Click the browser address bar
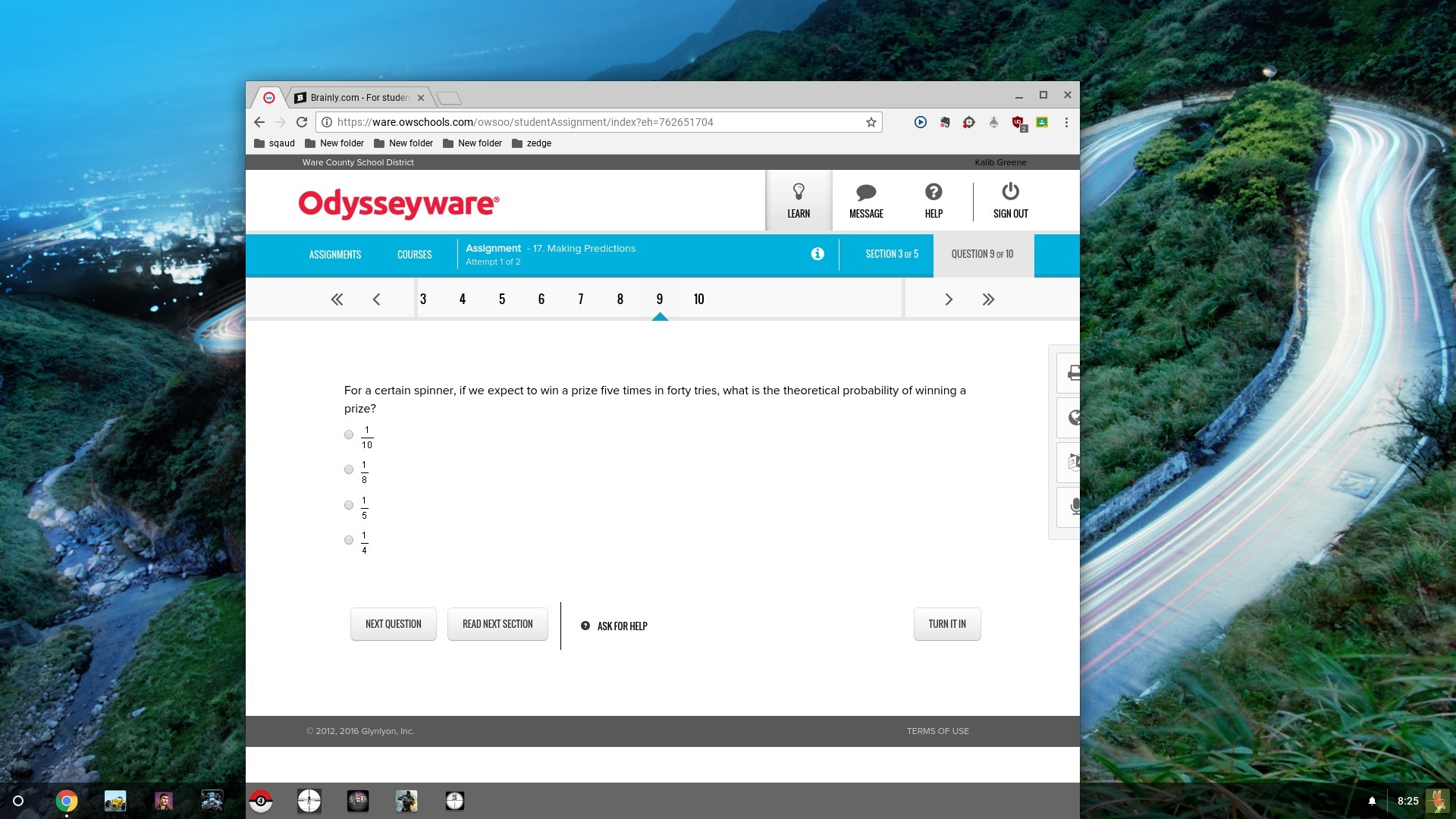1456x819 pixels. (591, 122)
